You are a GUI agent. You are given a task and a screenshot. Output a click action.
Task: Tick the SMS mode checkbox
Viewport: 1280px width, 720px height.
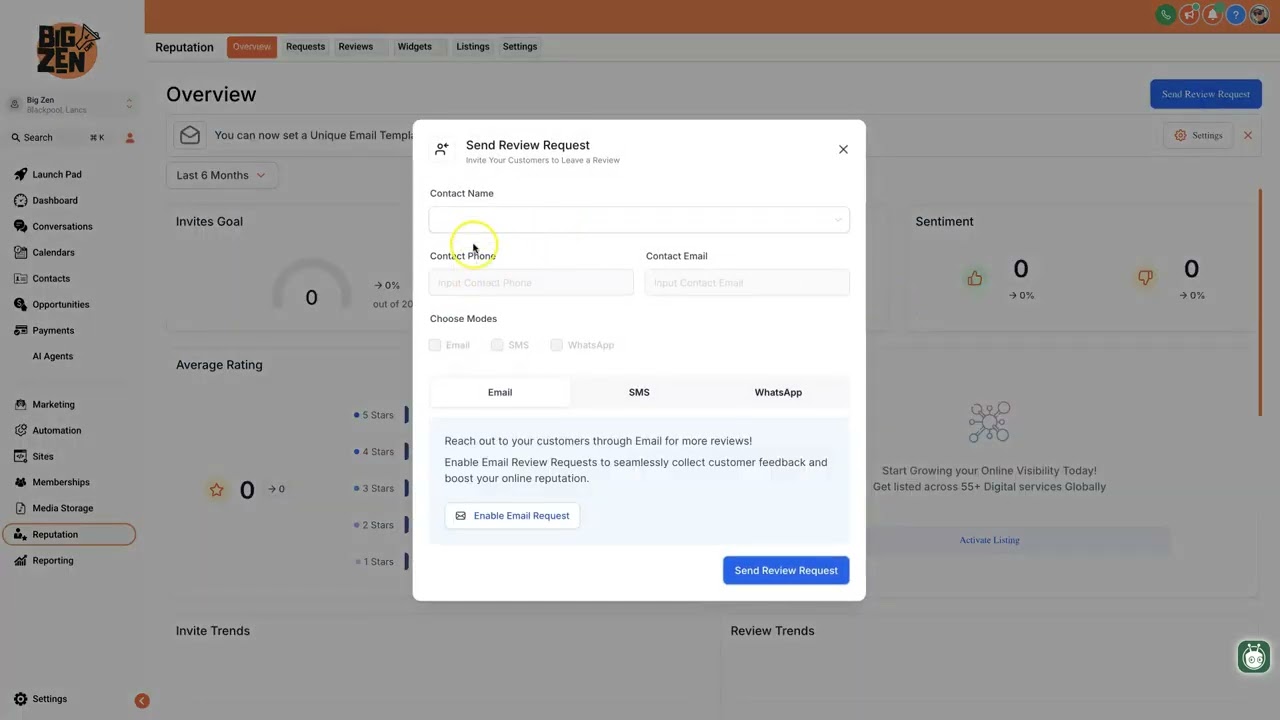[x=497, y=345]
